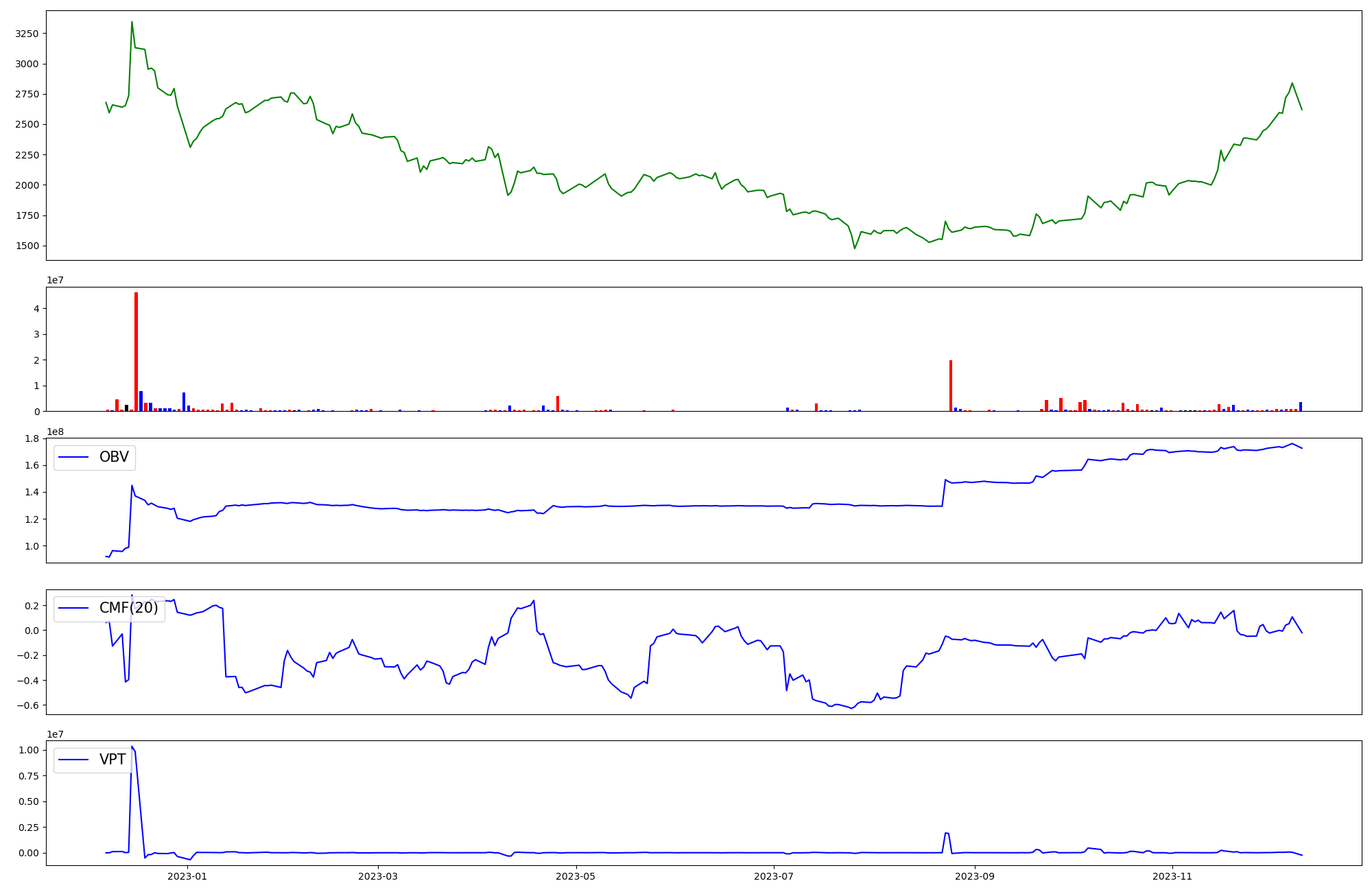Click the 1500 price axis tick label
This screenshot has height=892, width=1372.
[27, 246]
